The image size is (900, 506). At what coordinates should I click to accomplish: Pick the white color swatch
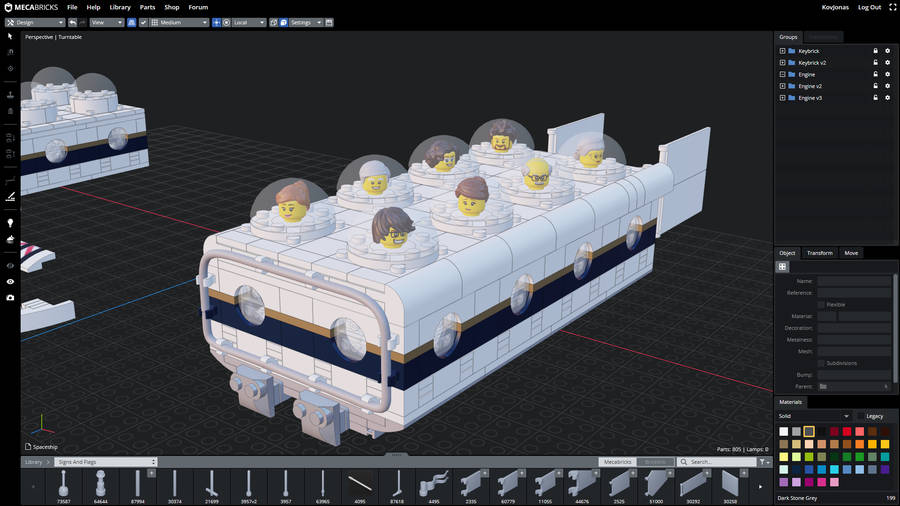pos(783,431)
